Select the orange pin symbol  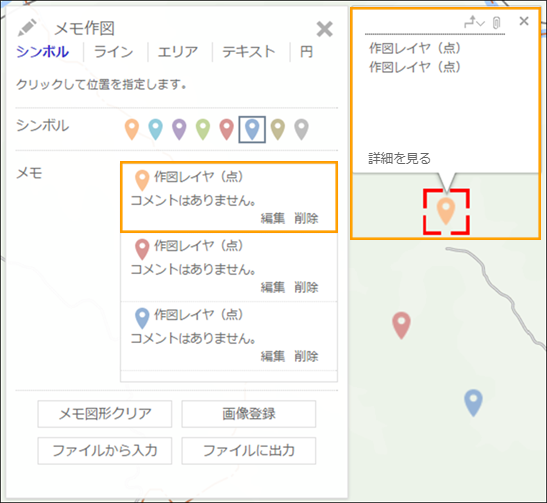(x=132, y=129)
